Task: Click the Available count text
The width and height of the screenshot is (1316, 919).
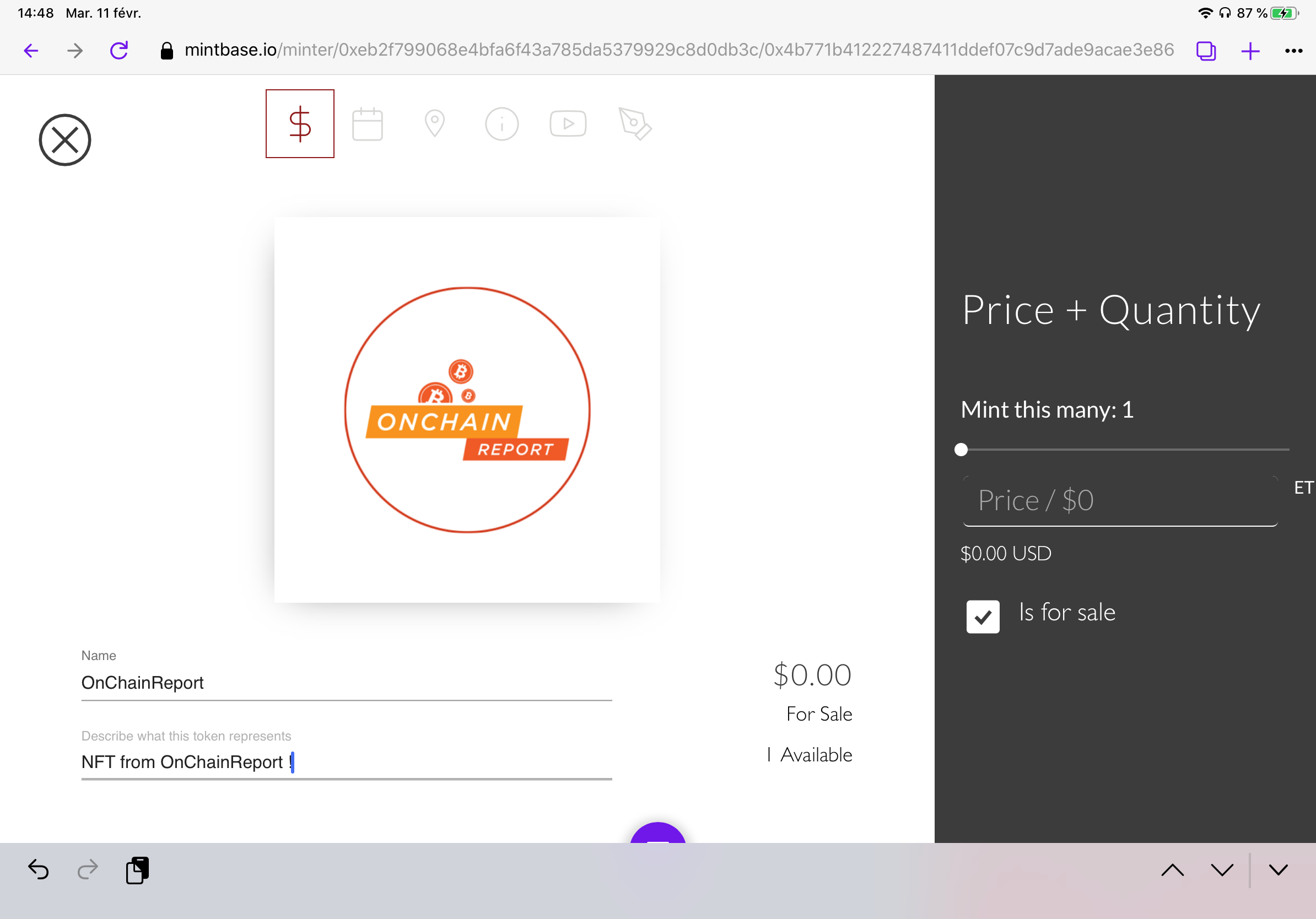Action: pyautogui.click(x=810, y=755)
